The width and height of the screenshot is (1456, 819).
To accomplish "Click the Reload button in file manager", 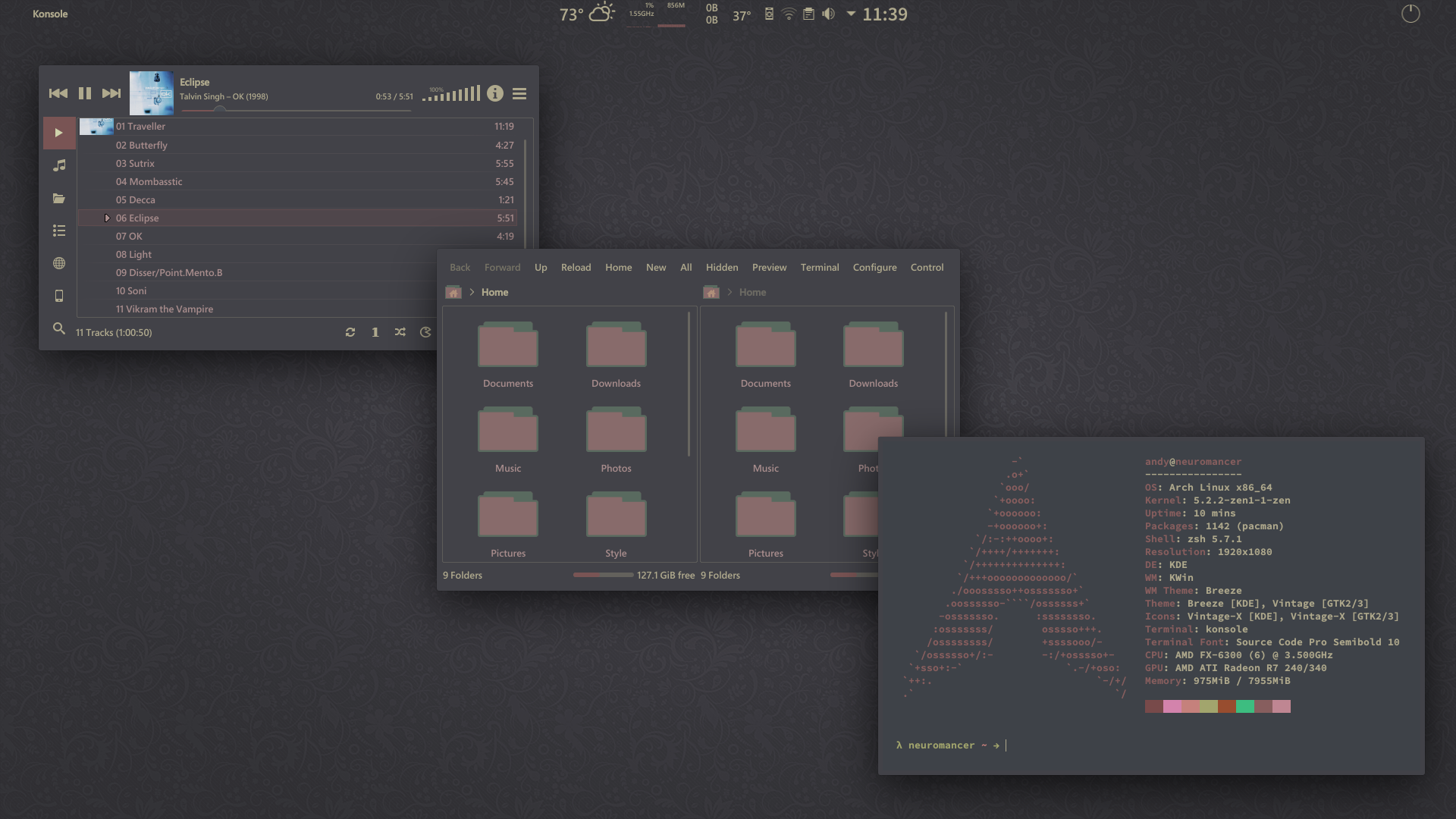I will pyautogui.click(x=576, y=267).
